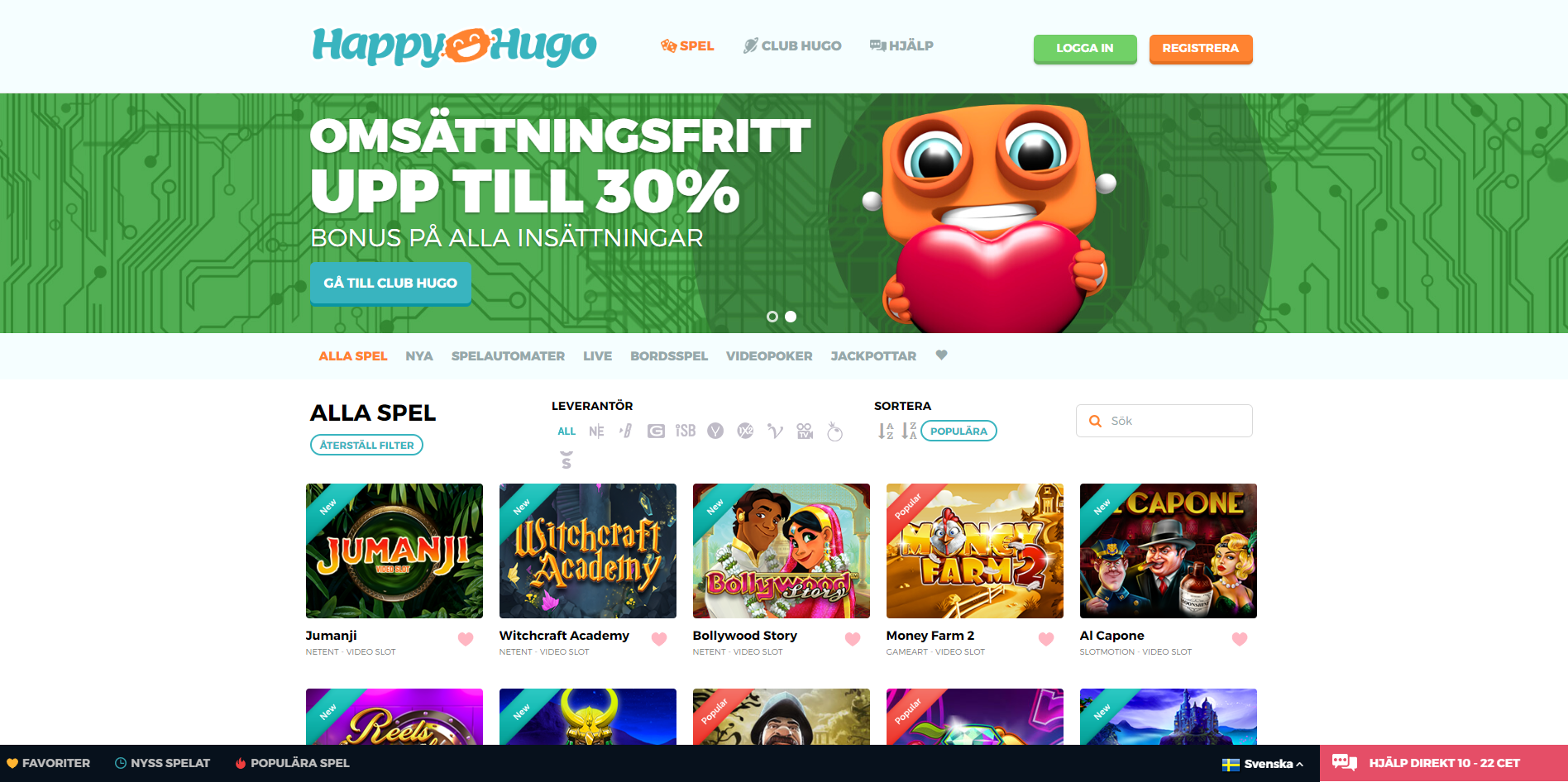Switch to the JACKPOTTAR category tab

click(x=873, y=356)
